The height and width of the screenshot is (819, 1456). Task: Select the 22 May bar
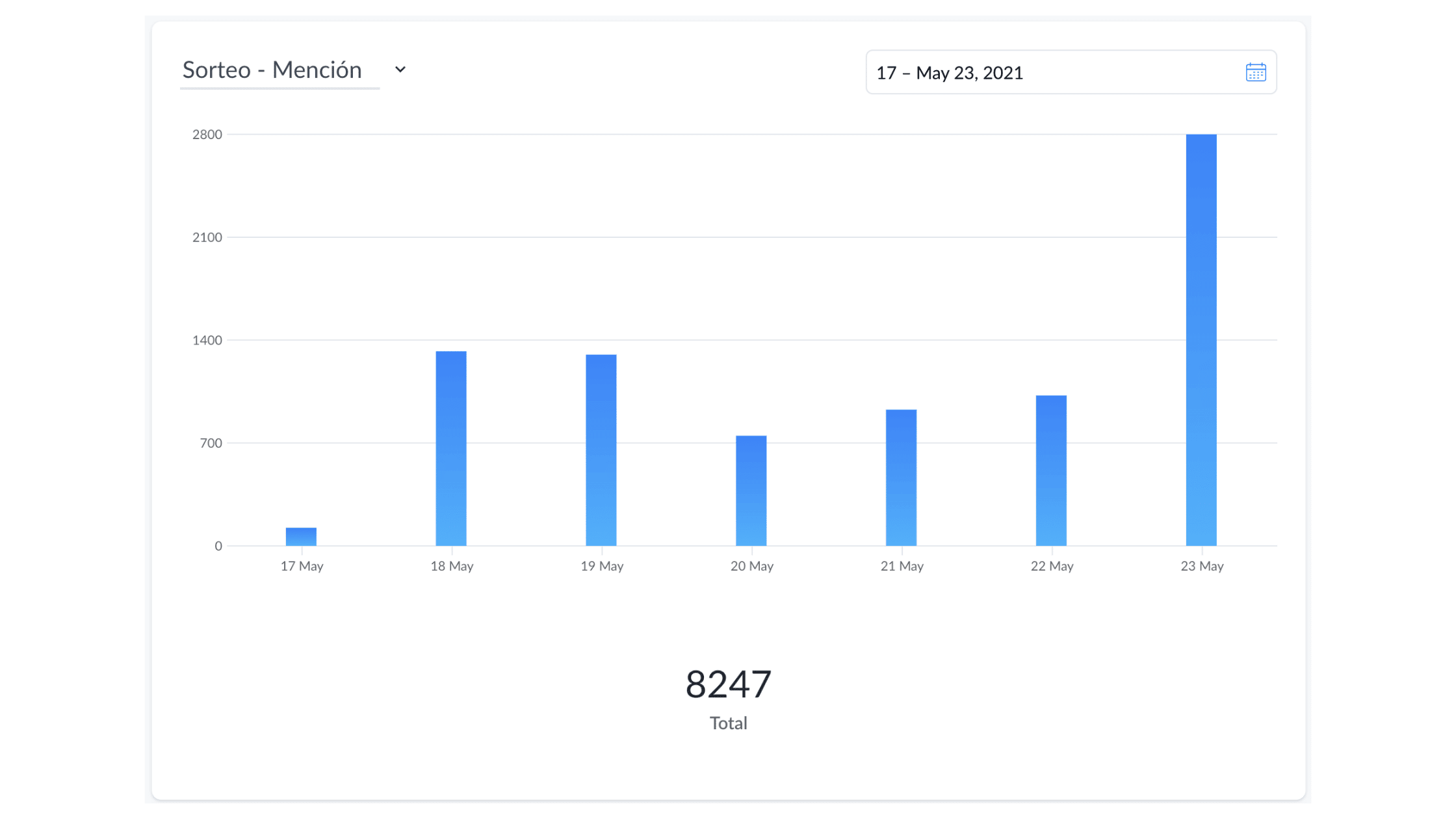(x=1051, y=471)
